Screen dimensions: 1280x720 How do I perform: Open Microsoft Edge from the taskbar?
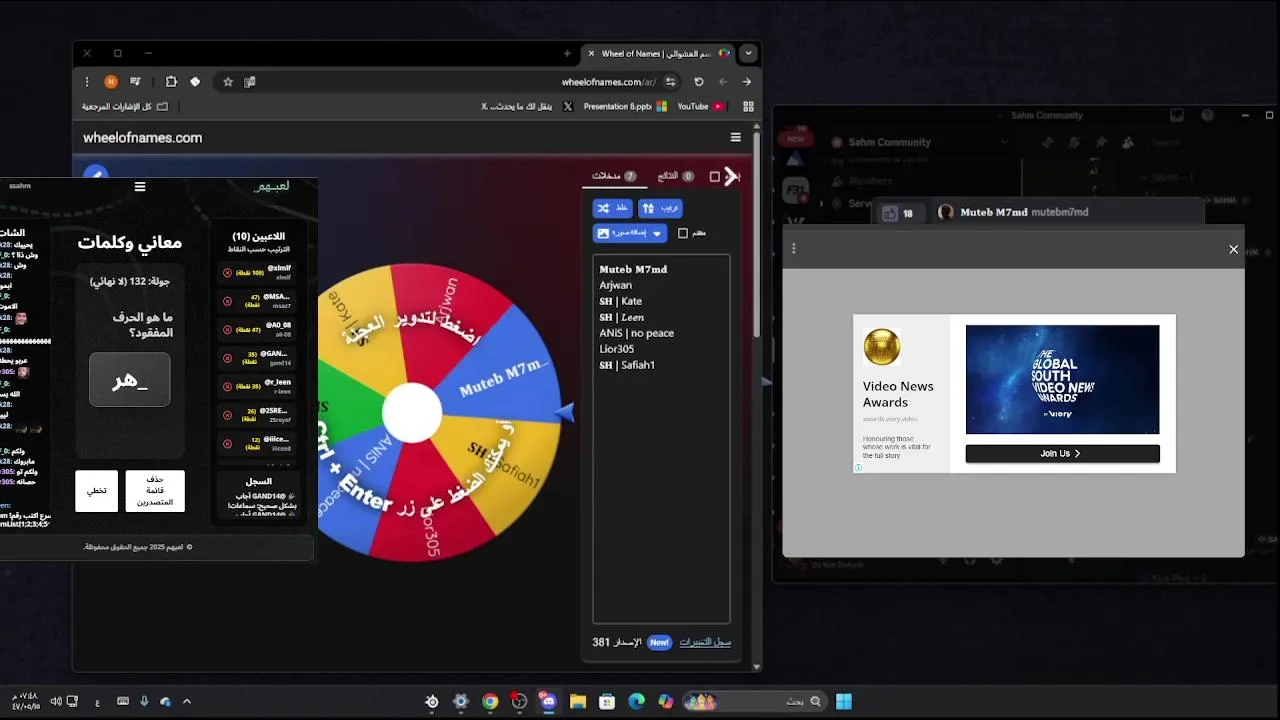(636, 702)
